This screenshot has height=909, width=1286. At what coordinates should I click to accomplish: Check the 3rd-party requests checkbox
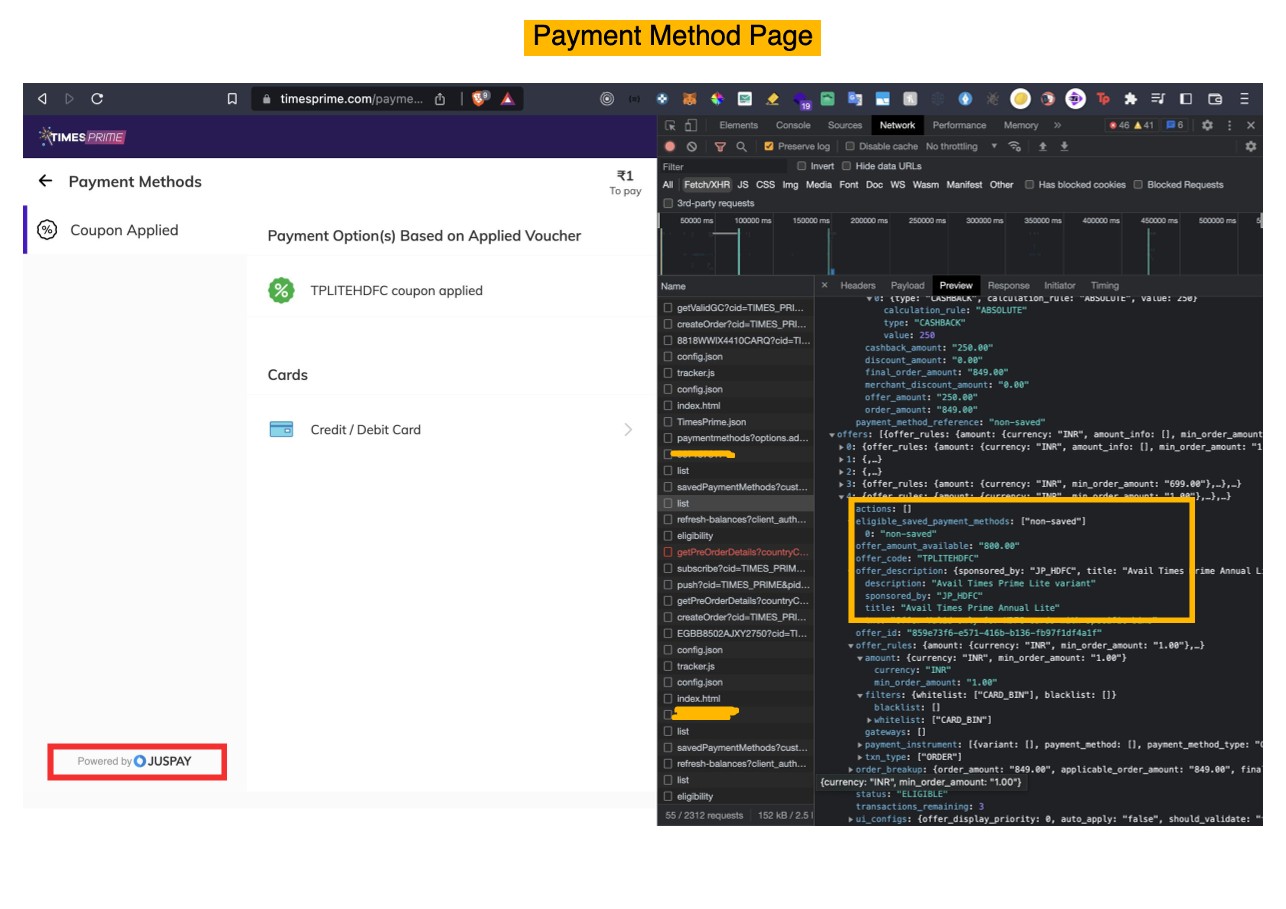[669, 203]
